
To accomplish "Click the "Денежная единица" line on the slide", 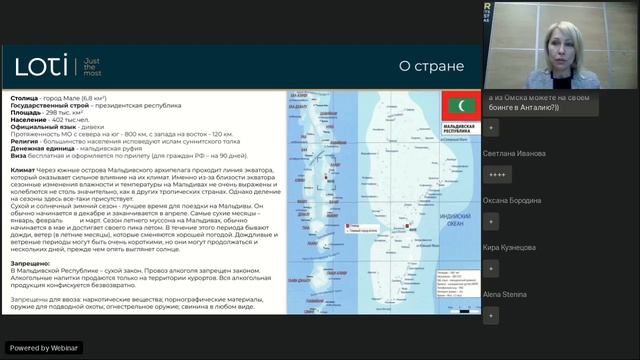I will 76,149.
